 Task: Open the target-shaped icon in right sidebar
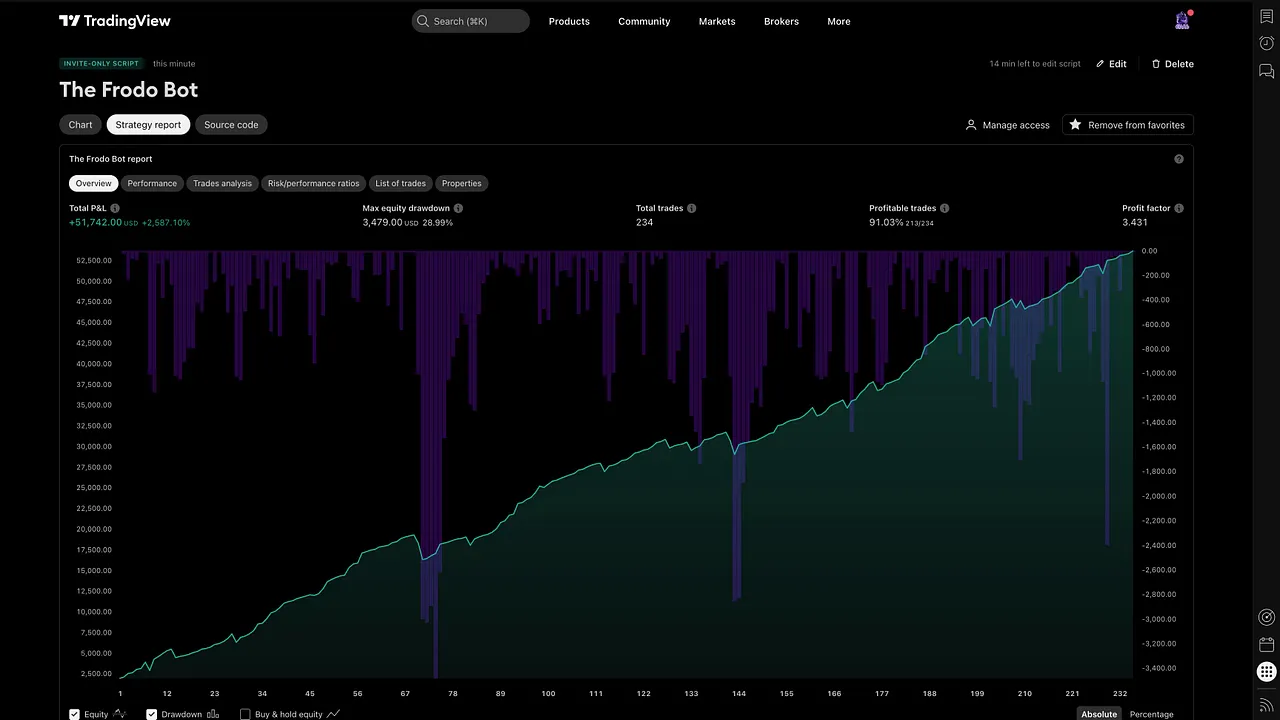click(1266, 617)
